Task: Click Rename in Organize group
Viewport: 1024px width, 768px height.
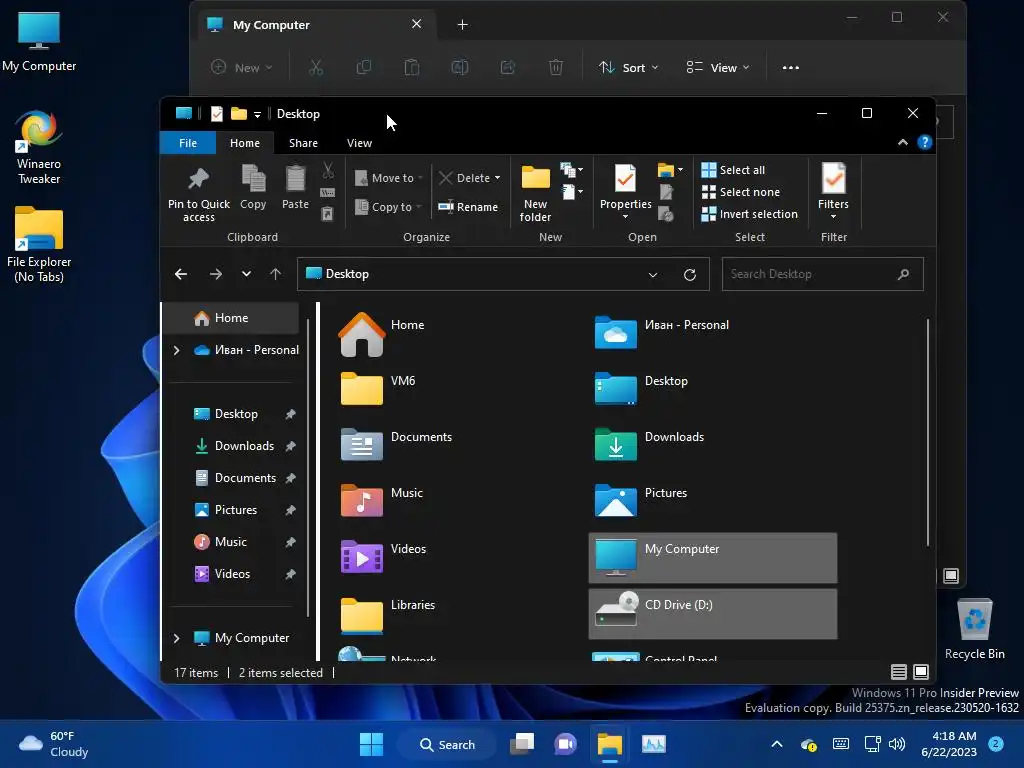Action: click(x=468, y=207)
